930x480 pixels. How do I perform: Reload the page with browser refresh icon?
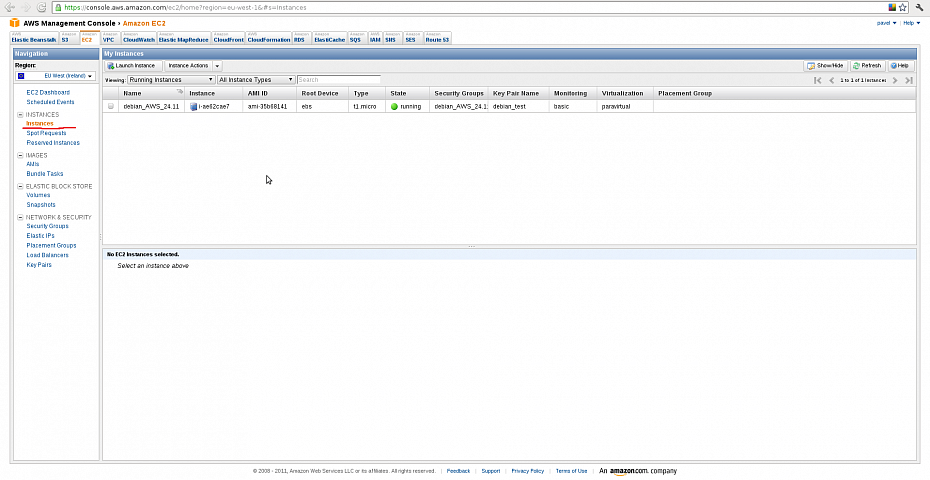(42, 7)
